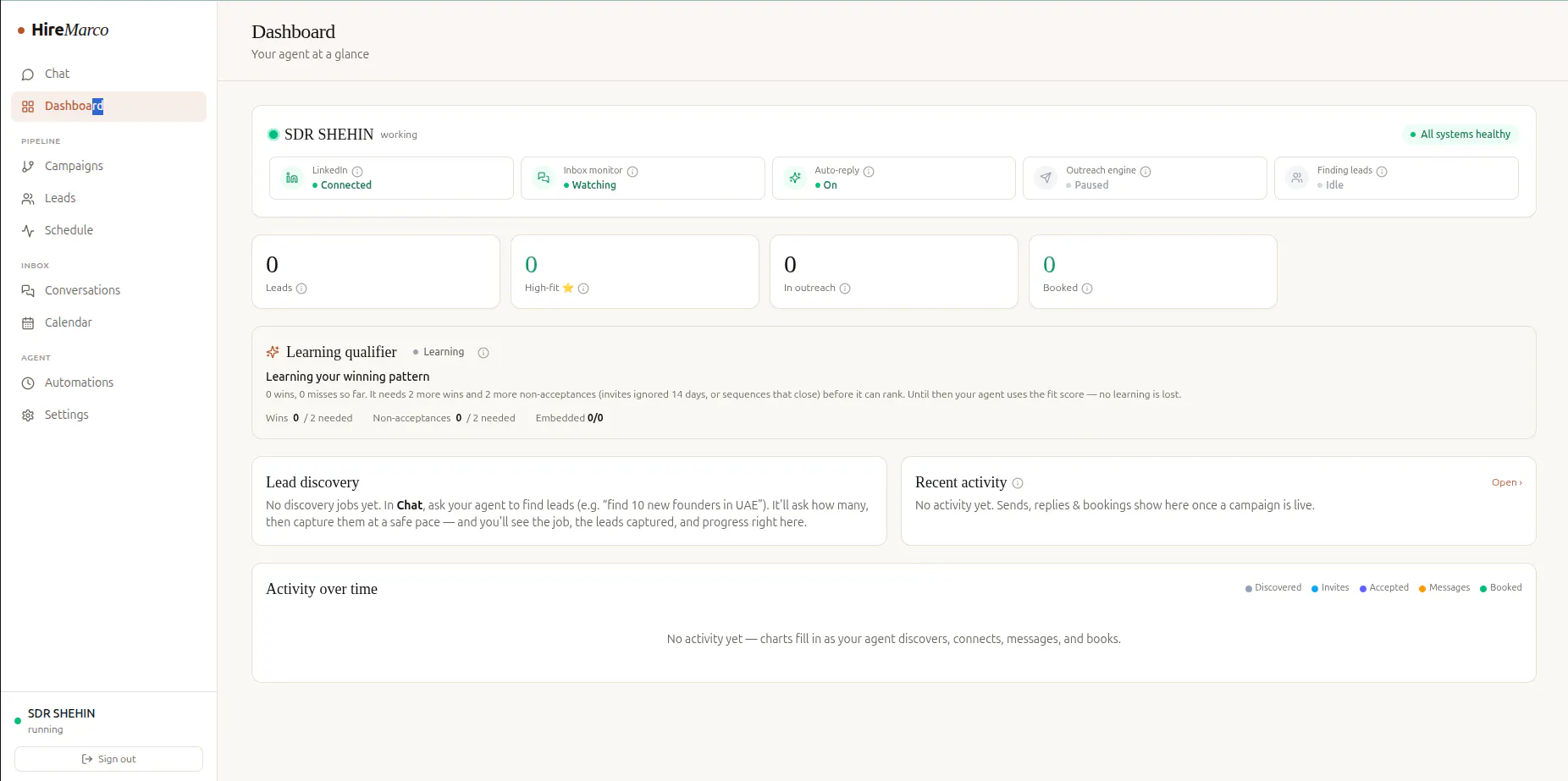Click the Finding leads people icon
Image resolution: width=1568 pixels, height=781 pixels.
1297,178
